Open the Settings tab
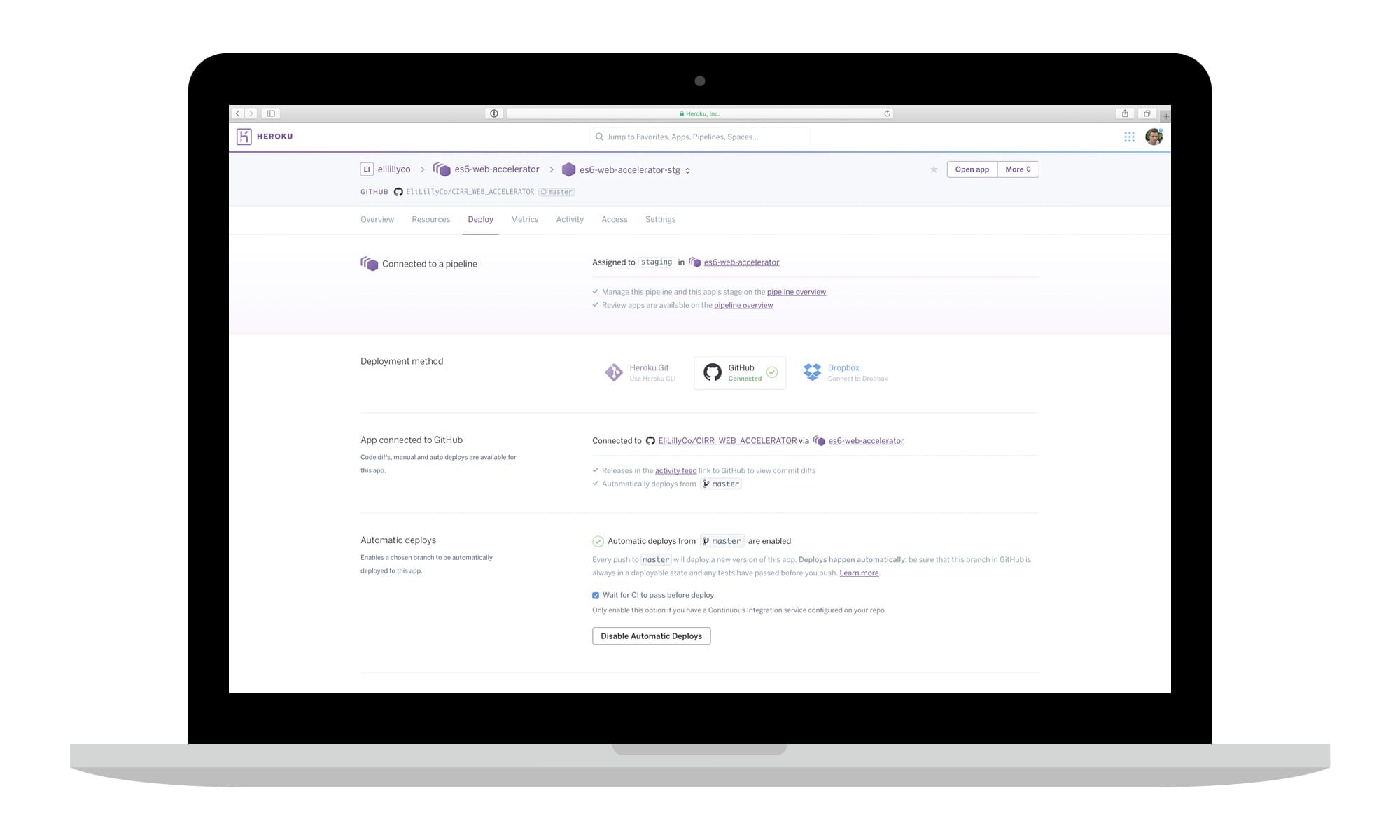Image resolution: width=1400 pixels, height=840 pixels. coord(660,220)
